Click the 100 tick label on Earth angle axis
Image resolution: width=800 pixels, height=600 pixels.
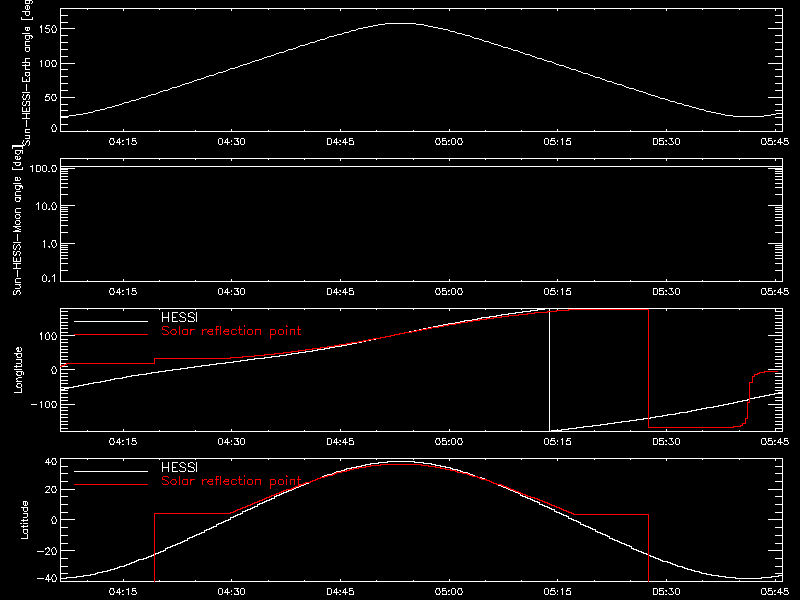click(x=47, y=64)
